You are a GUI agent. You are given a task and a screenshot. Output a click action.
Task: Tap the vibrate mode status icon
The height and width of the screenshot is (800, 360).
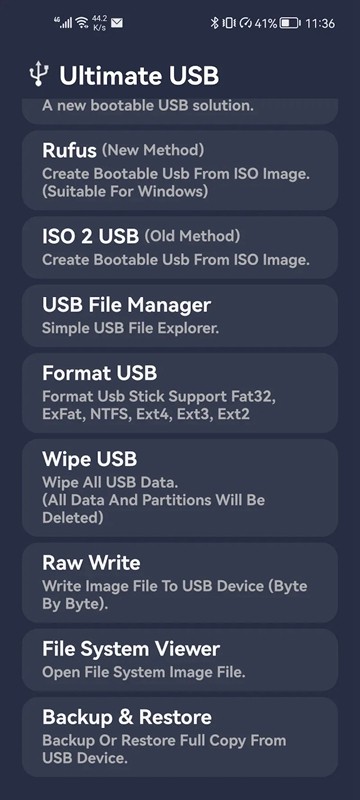[229, 23]
